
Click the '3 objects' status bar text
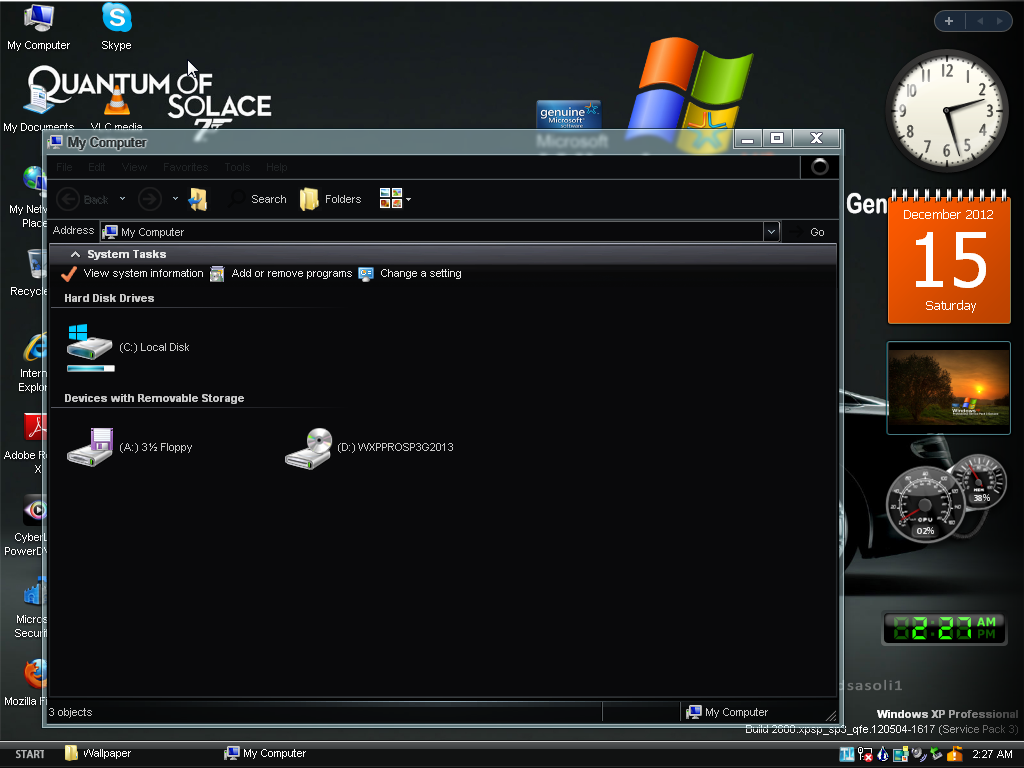[x=71, y=712]
